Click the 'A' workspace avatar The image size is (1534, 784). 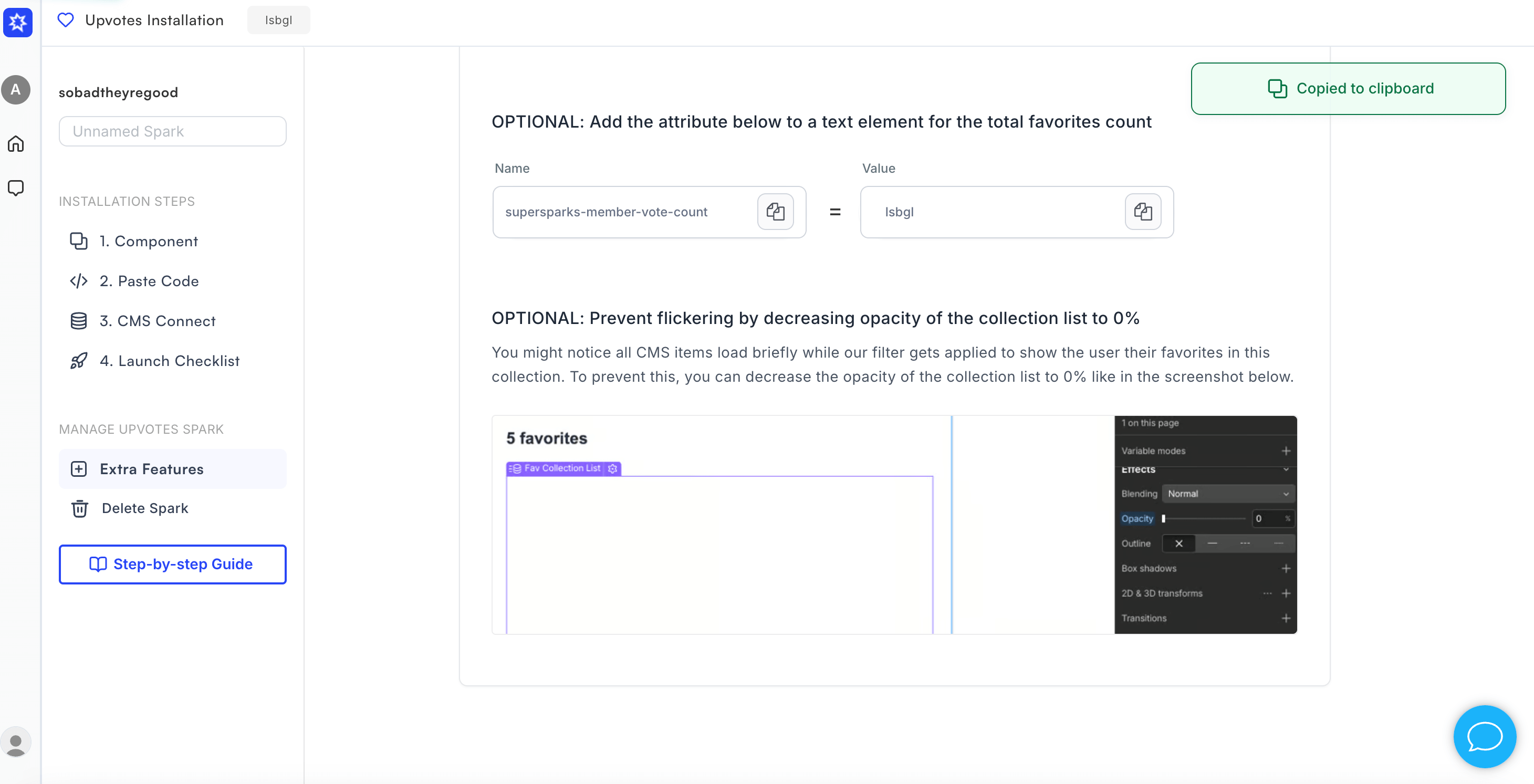[16, 90]
